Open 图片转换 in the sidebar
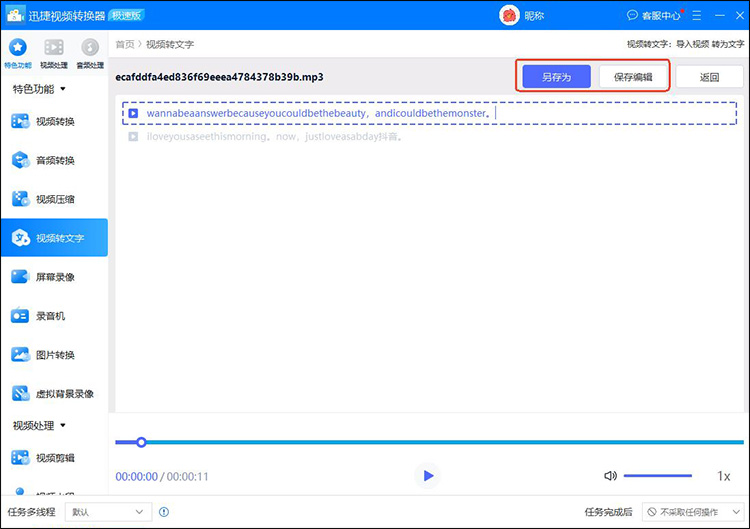Viewport: 750px width, 529px height. click(x=55, y=355)
